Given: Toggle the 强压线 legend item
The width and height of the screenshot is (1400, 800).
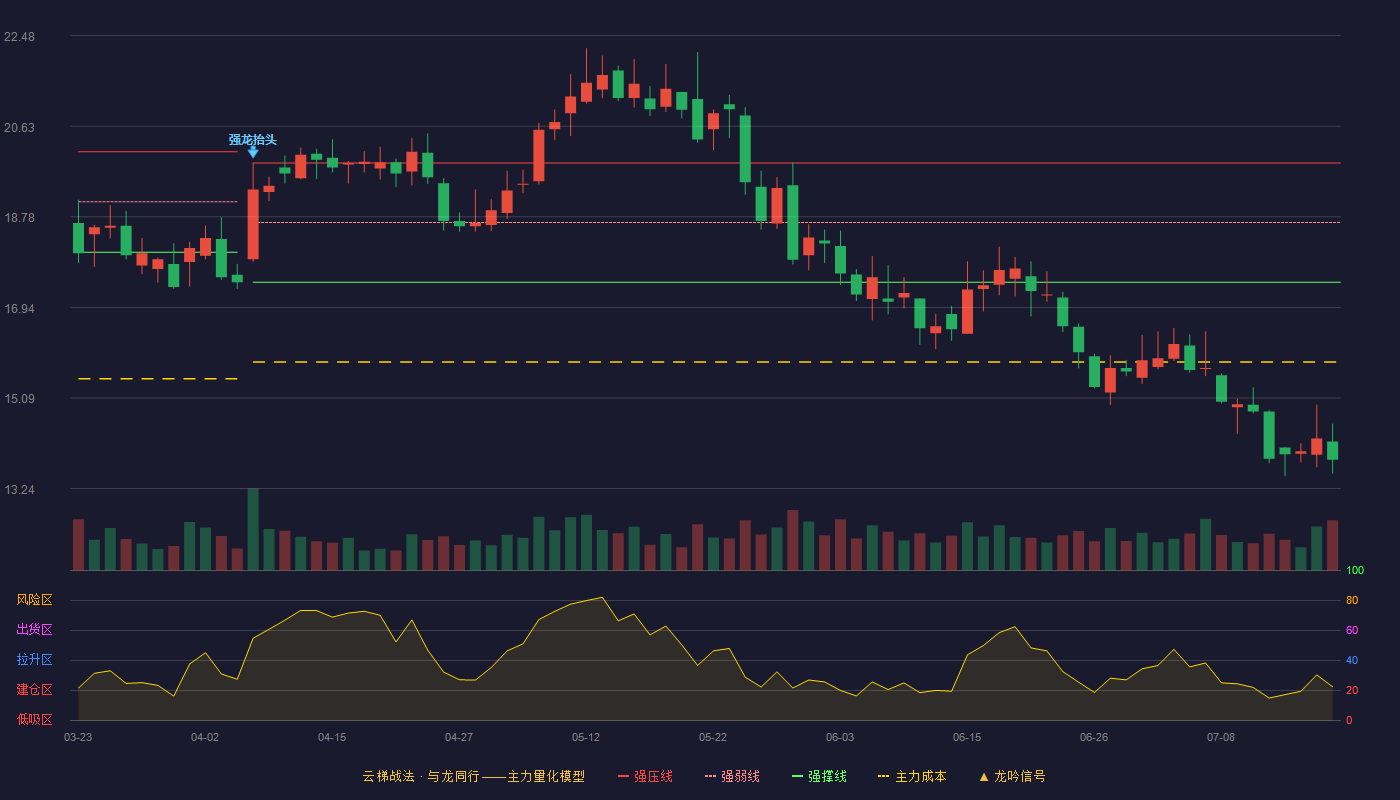Looking at the screenshot, I should click(645, 776).
